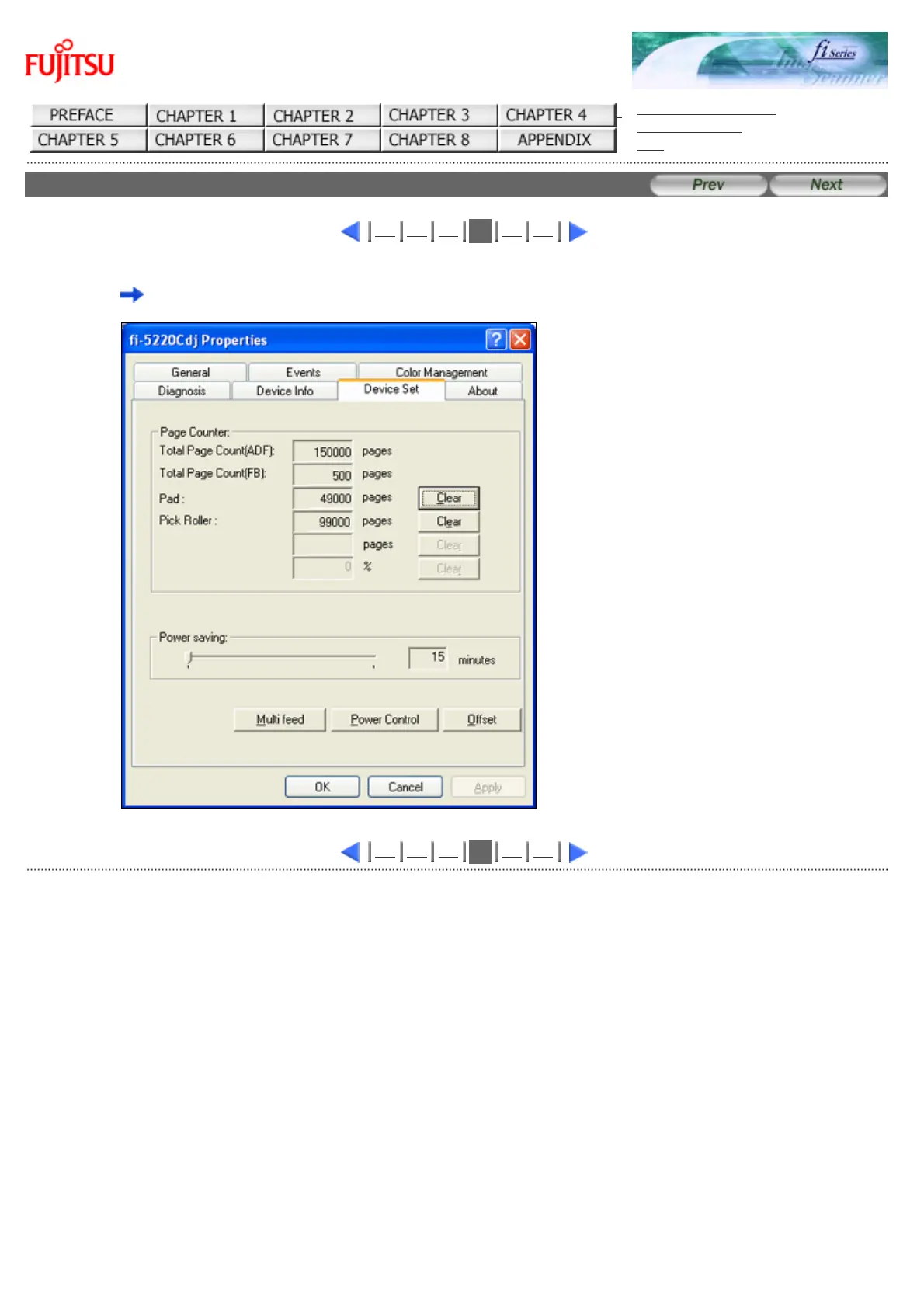The image size is (924, 1308).
Task: Click the Power saving slider handle
Action: [189, 659]
